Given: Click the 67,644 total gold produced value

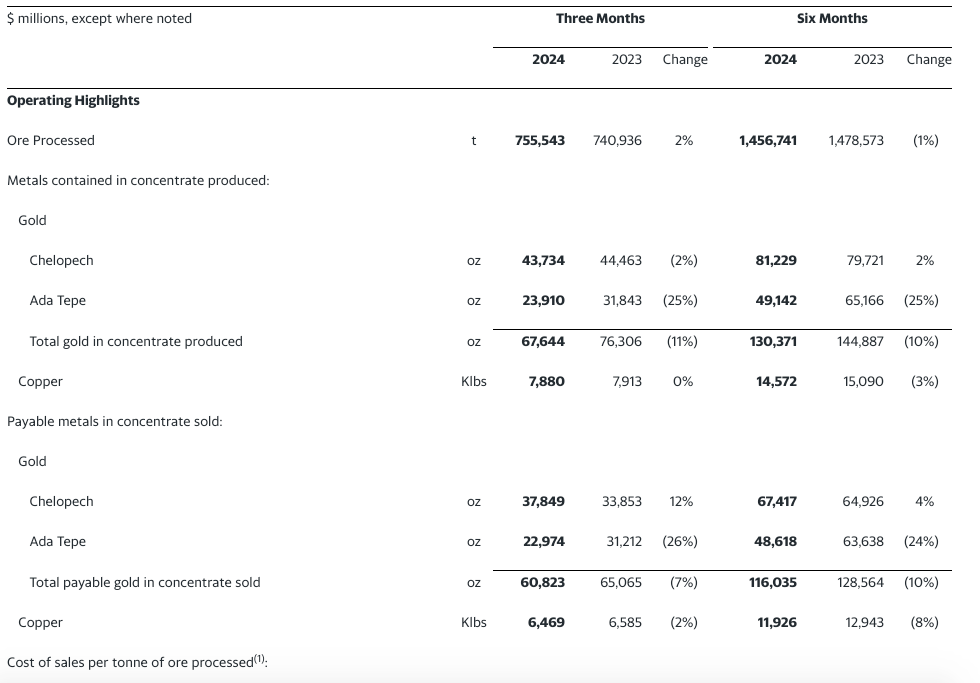Looking at the screenshot, I should (543, 341).
